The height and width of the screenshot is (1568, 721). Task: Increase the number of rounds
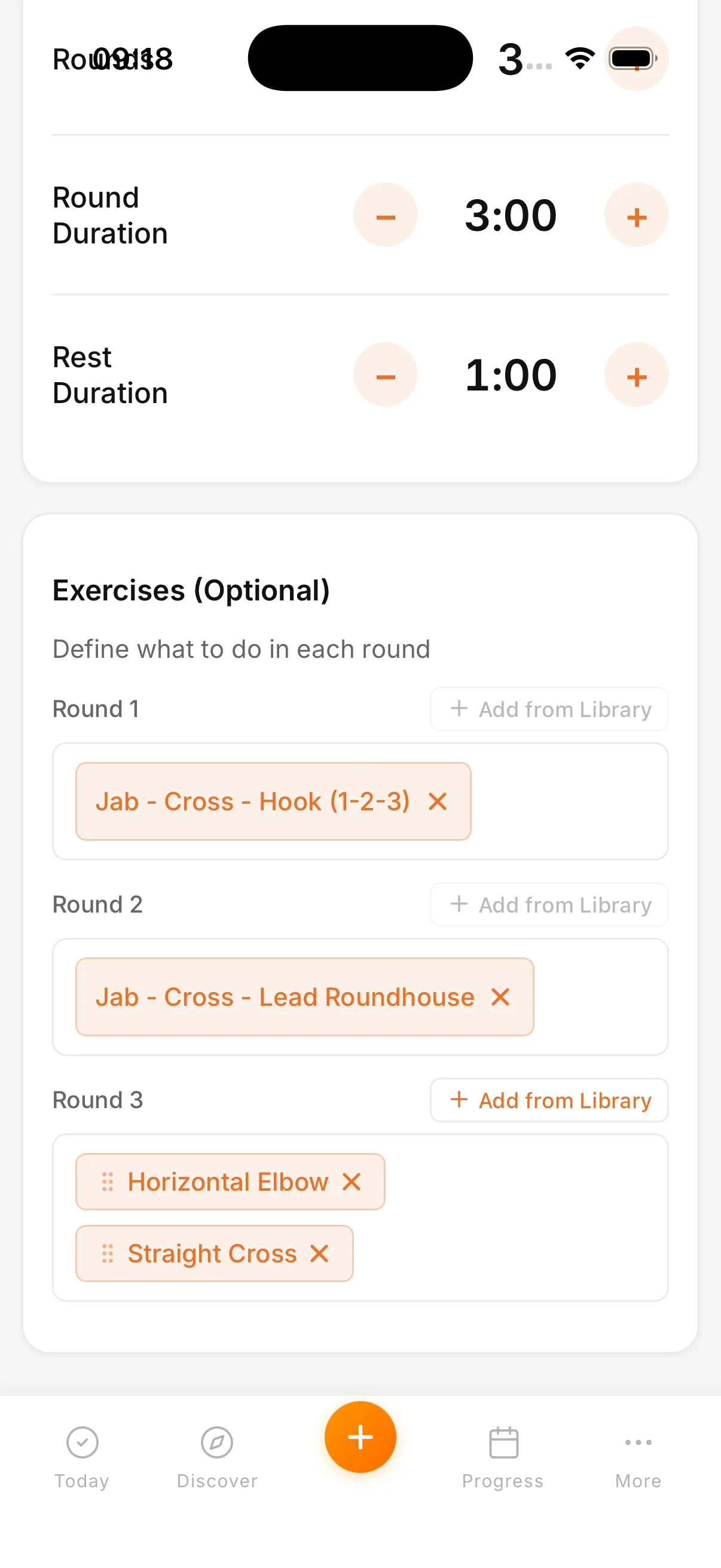tap(636, 59)
